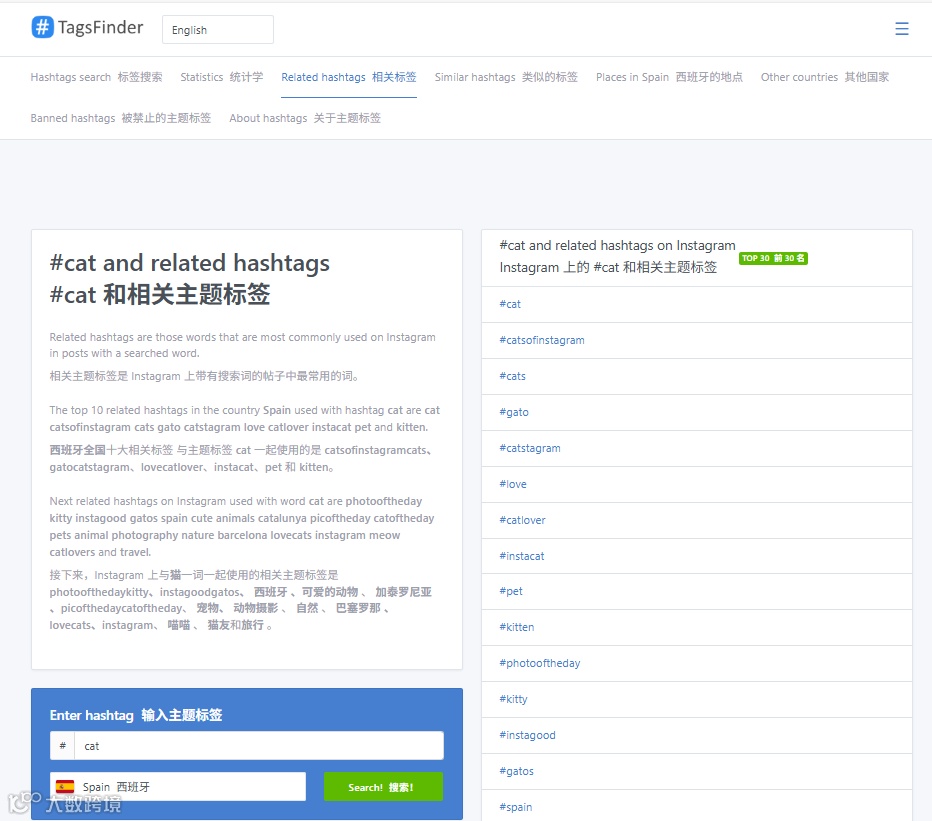Click the green Search! button
Screen dimensions: 932x821
coord(383,787)
